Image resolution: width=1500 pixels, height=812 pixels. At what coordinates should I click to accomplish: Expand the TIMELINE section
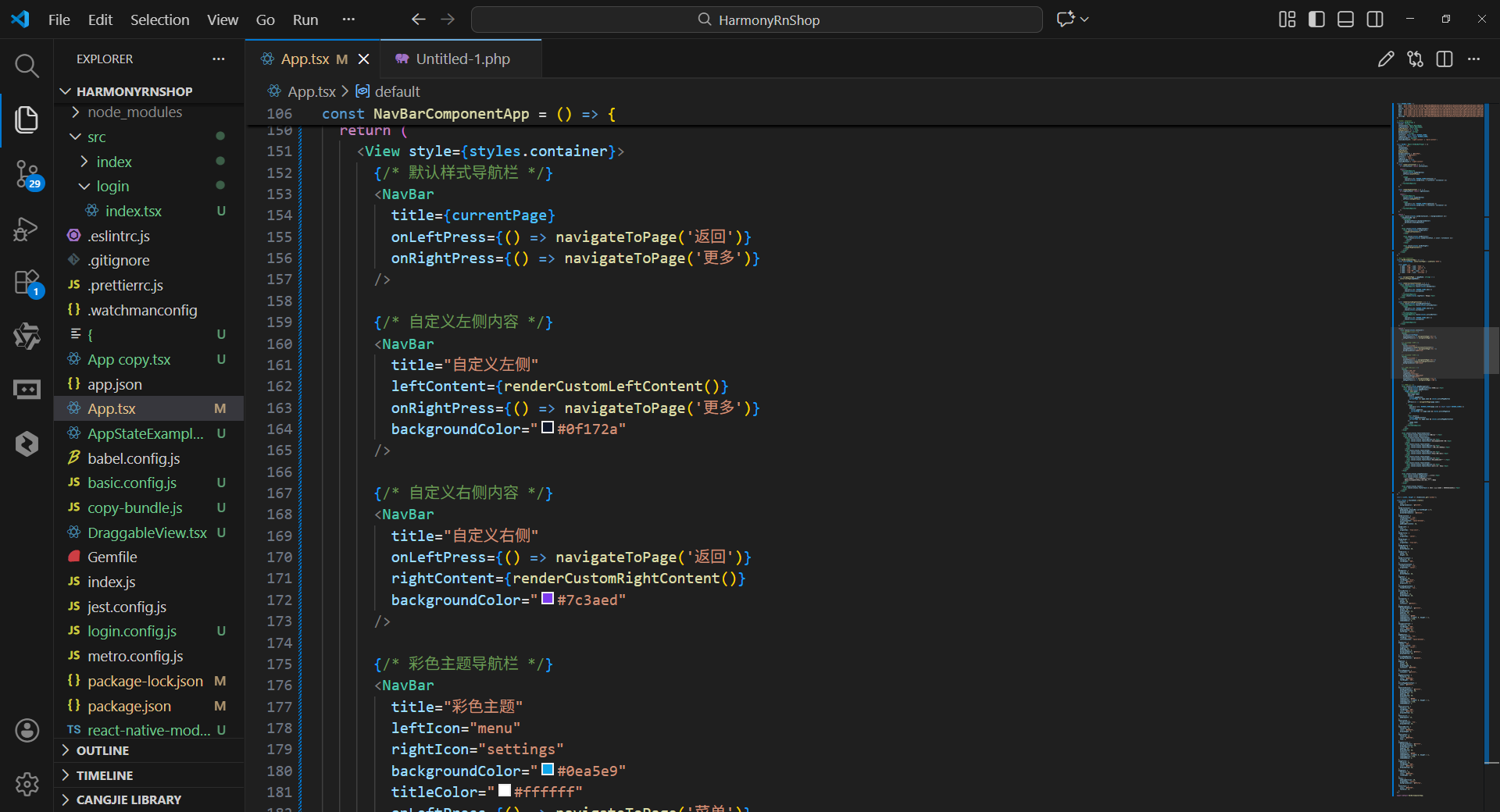tap(148, 775)
